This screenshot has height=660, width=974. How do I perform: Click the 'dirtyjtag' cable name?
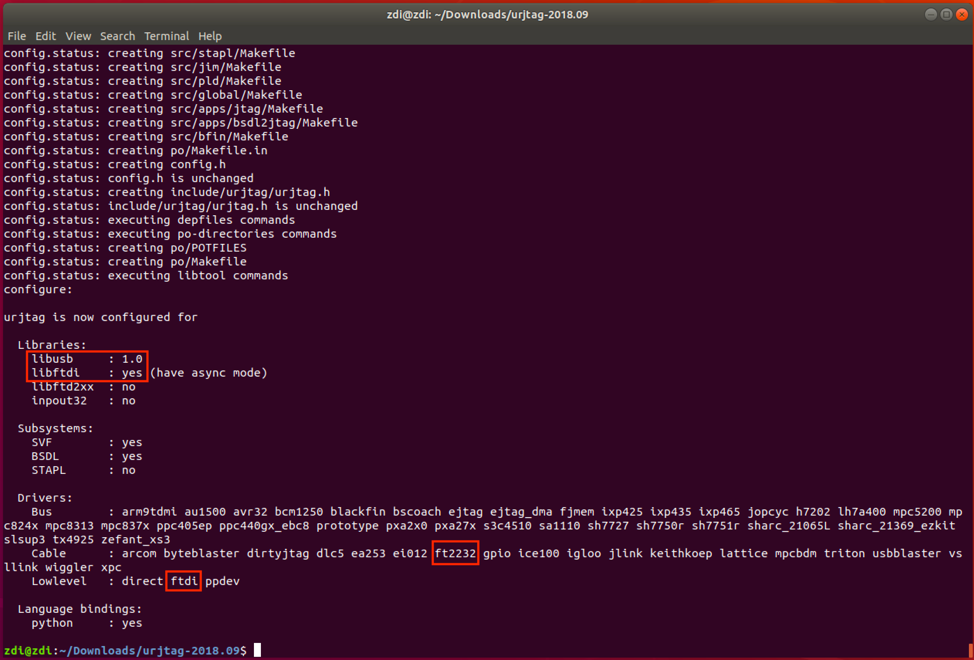(x=278, y=553)
